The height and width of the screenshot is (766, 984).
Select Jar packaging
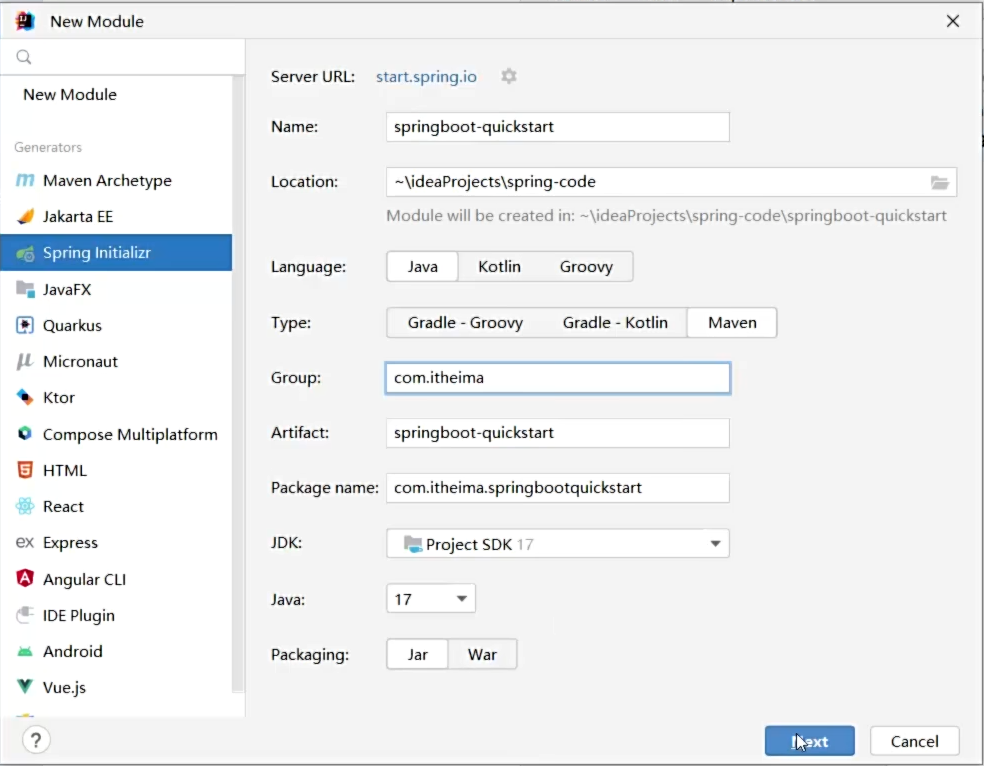(417, 654)
